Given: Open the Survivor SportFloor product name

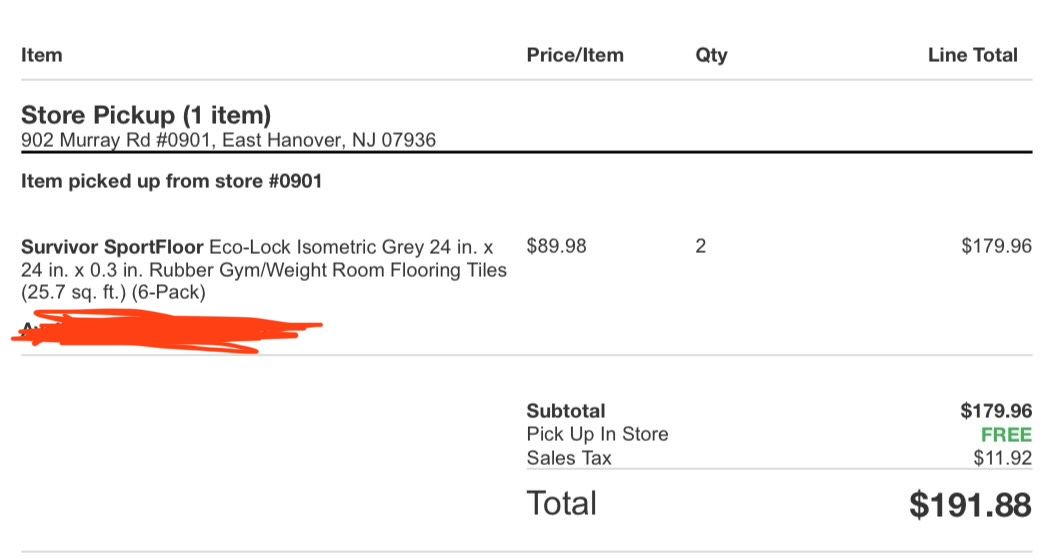Looking at the screenshot, I should pyautogui.click(x=112, y=247).
